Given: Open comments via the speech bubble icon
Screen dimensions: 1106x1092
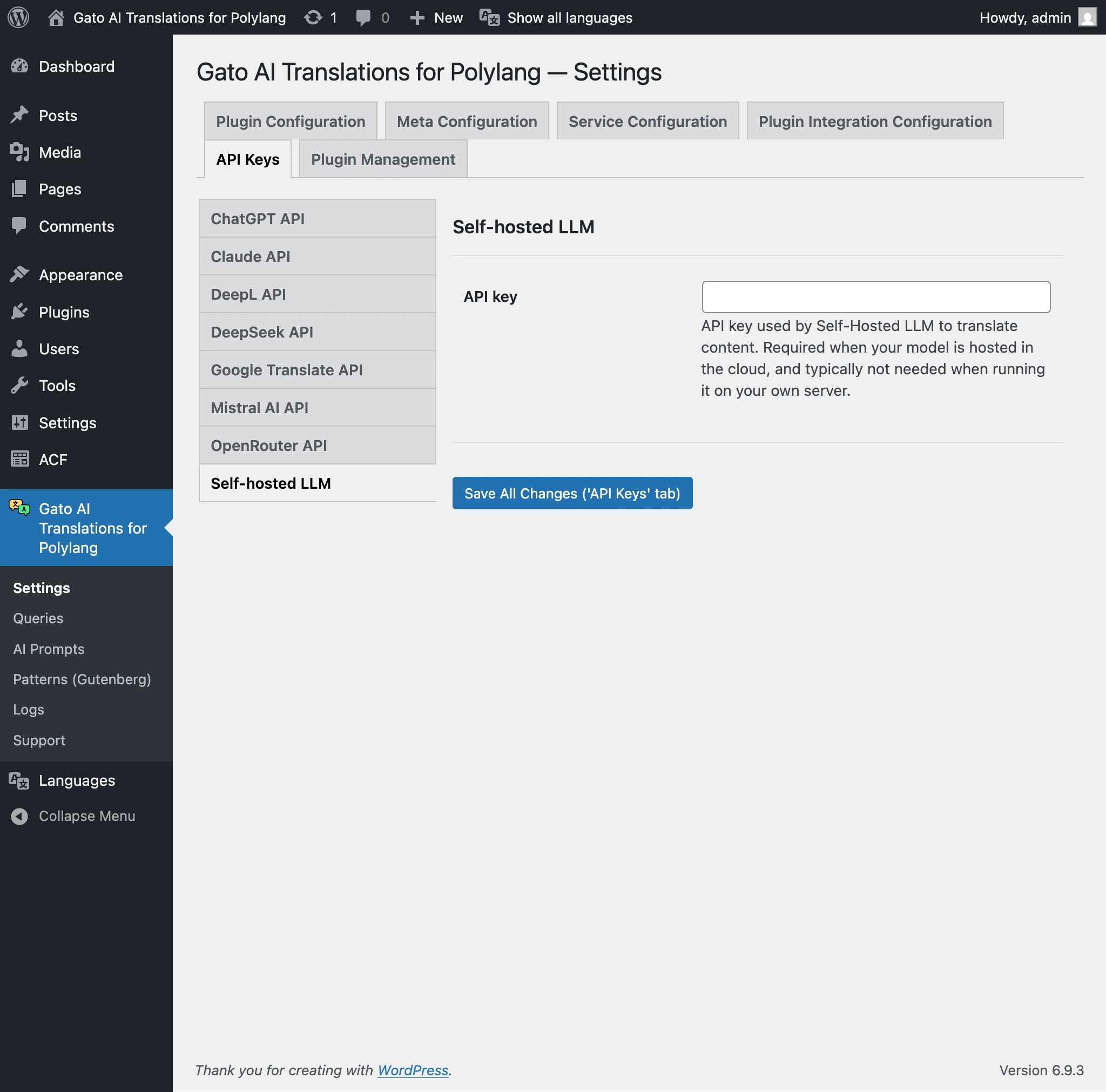Looking at the screenshot, I should 363,17.
